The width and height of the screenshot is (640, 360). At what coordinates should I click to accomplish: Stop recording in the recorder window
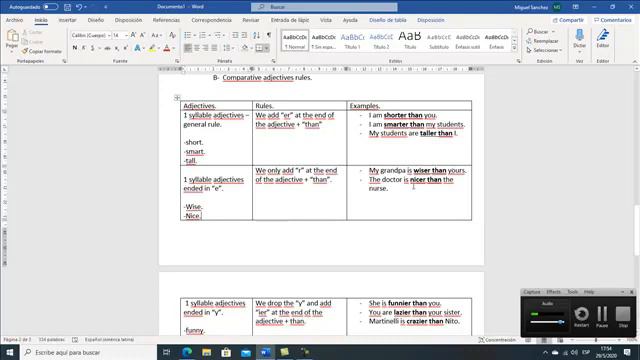[623, 316]
